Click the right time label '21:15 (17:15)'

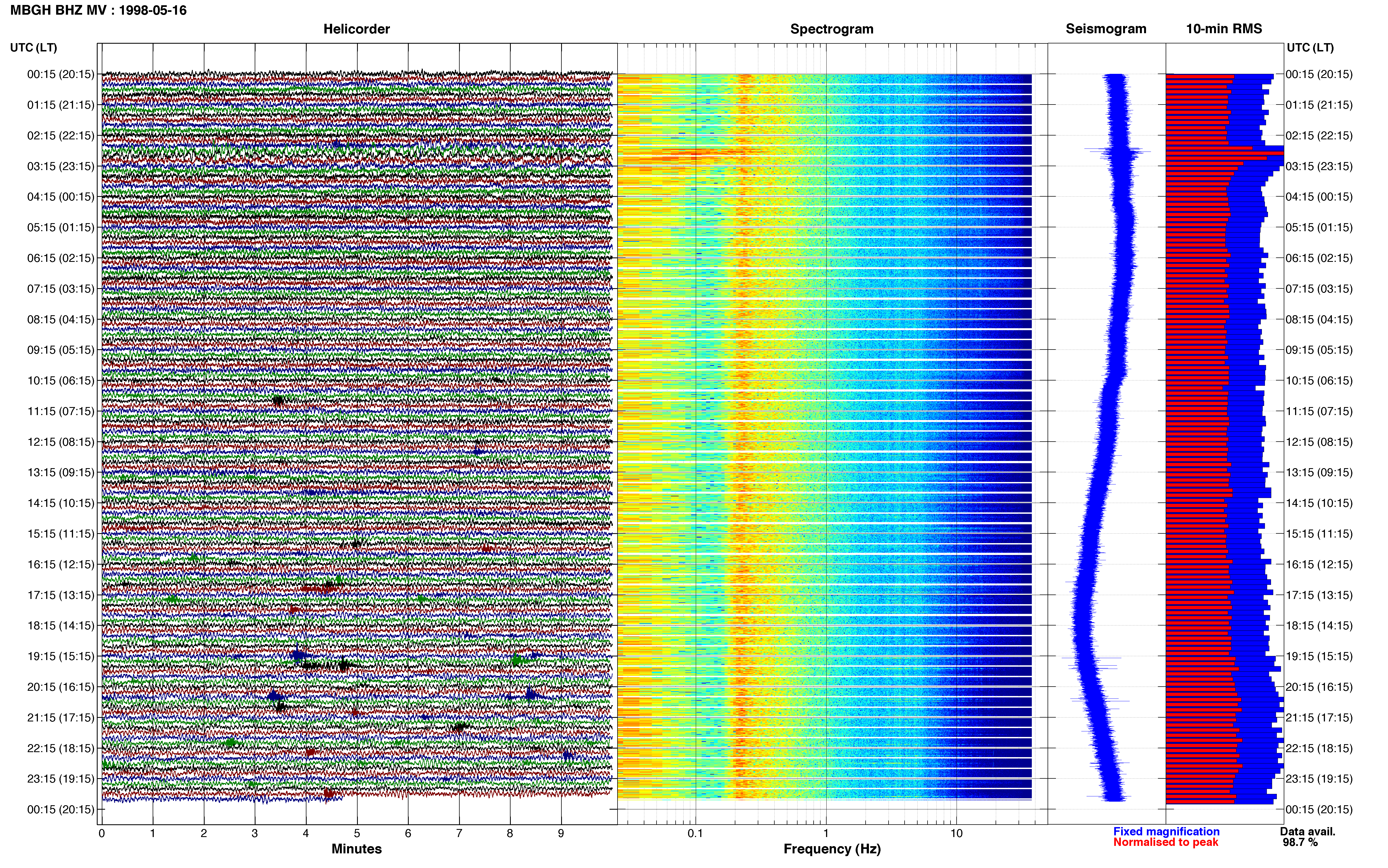coord(1319,717)
